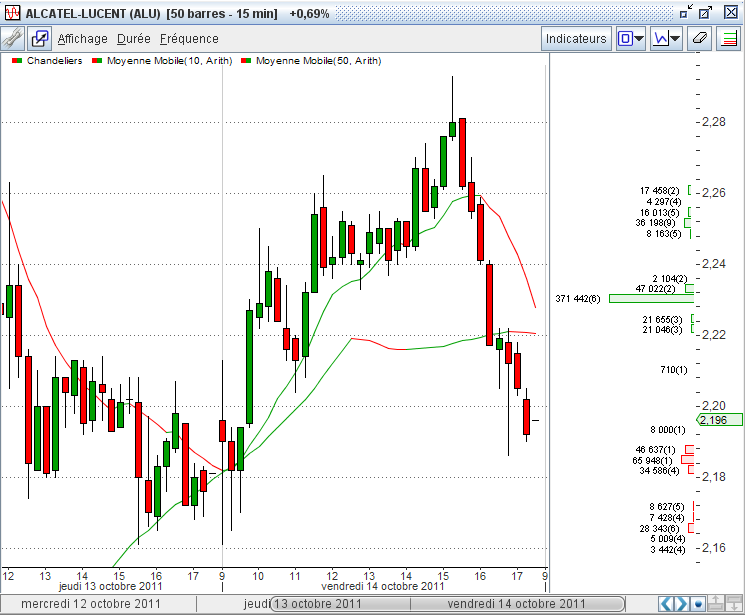
Task: Click the 371 442(6) volume bar
Action: click(x=650, y=298)
